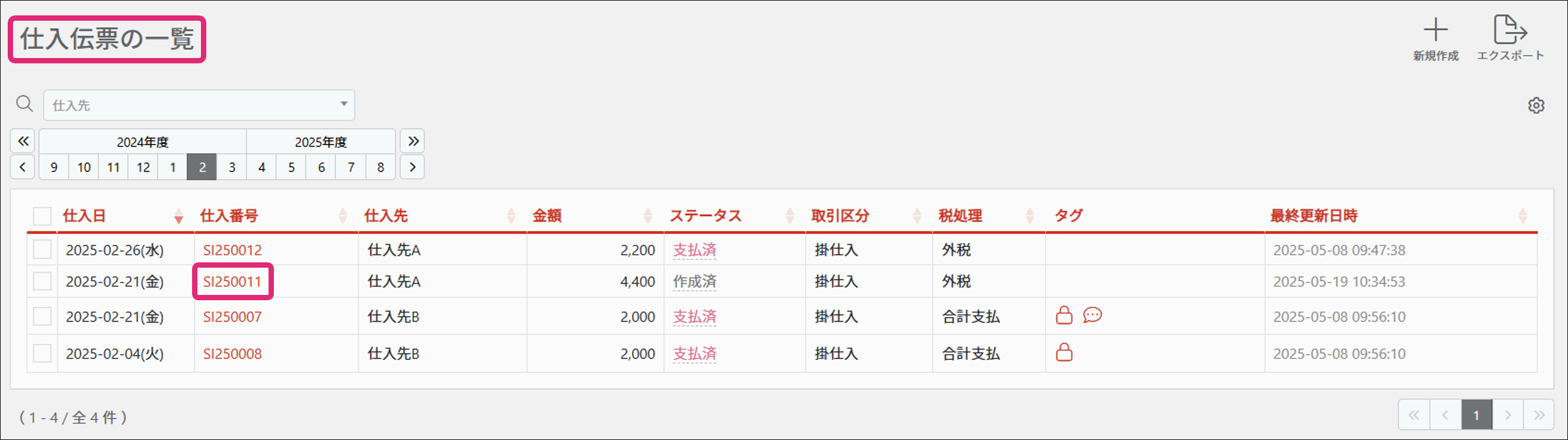Go to next month single arrow
1568x440 pixels.
click(413, 167)
